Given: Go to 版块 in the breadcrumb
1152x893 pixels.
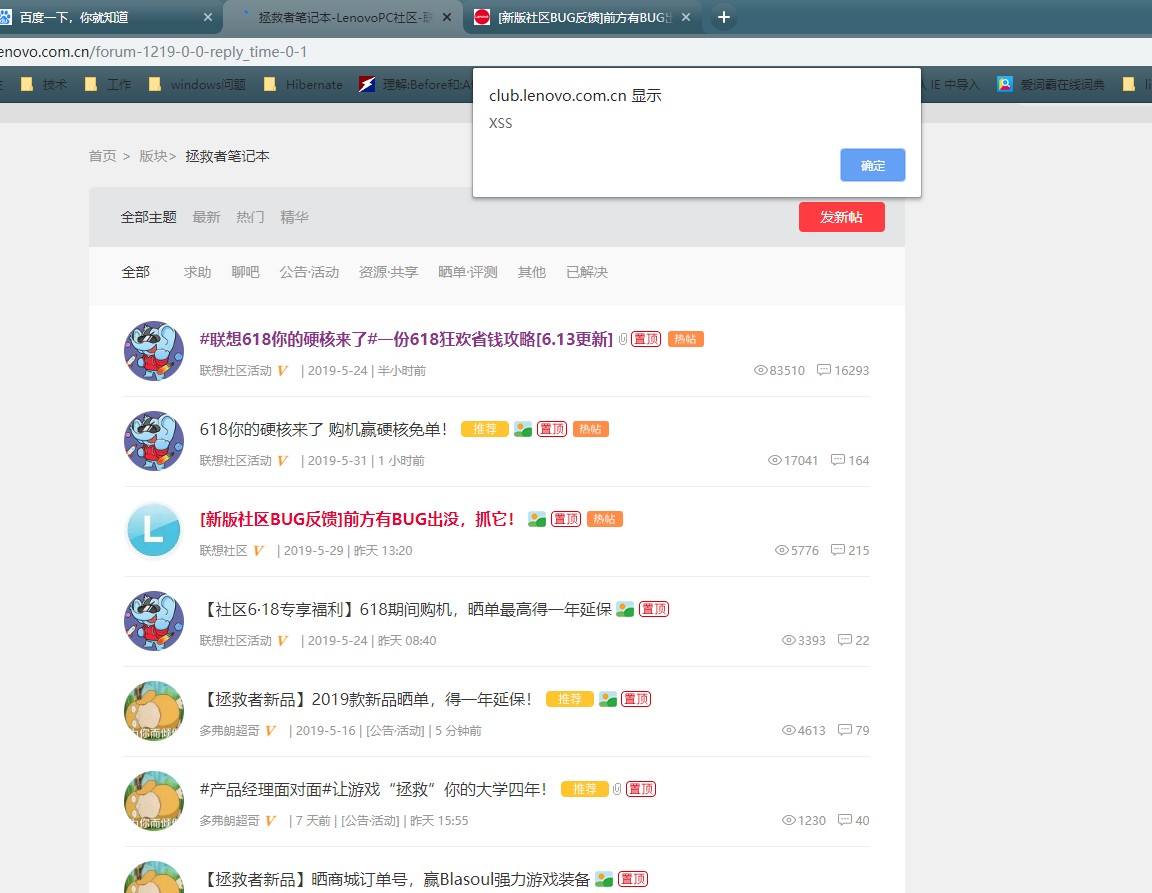Looking at the screenshot, I should 153,156.
